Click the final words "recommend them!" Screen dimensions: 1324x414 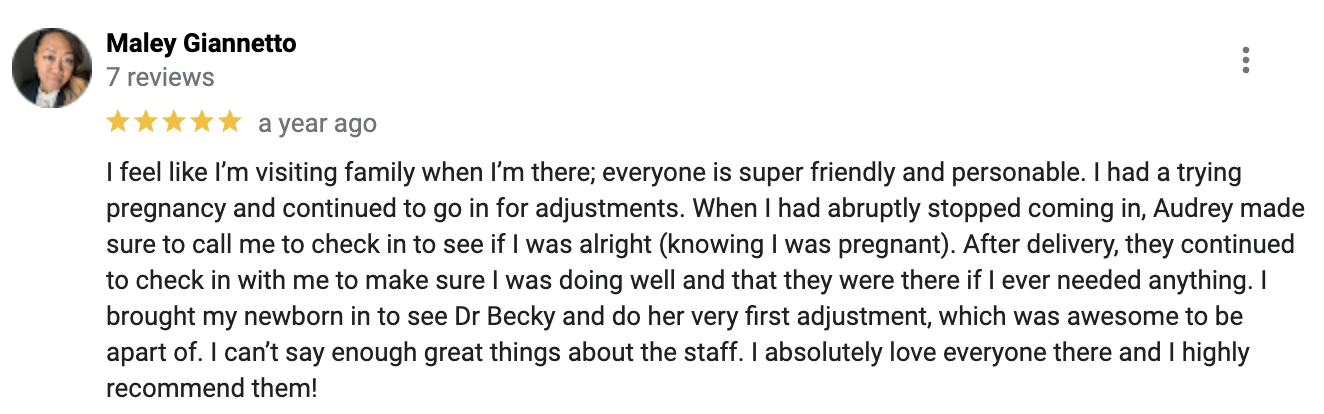tap(211, 389)
